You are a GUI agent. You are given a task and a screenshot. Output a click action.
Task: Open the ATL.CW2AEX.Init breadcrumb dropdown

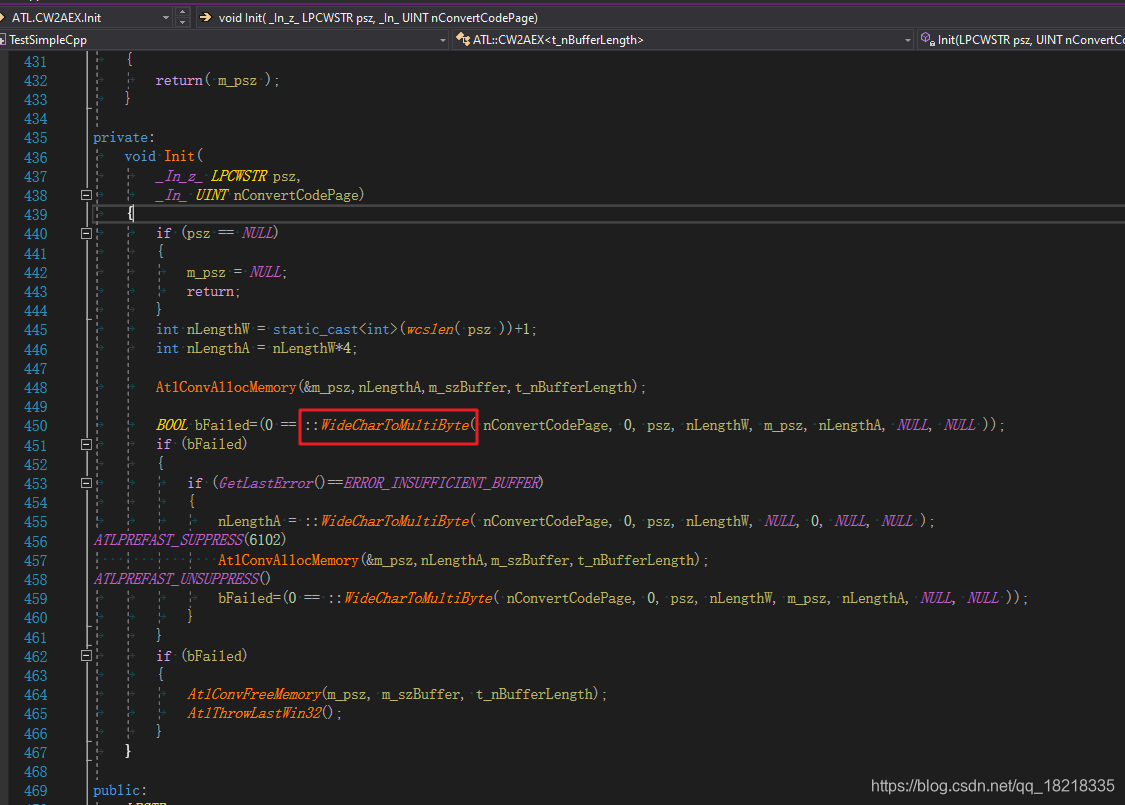[x=166, y=17]
